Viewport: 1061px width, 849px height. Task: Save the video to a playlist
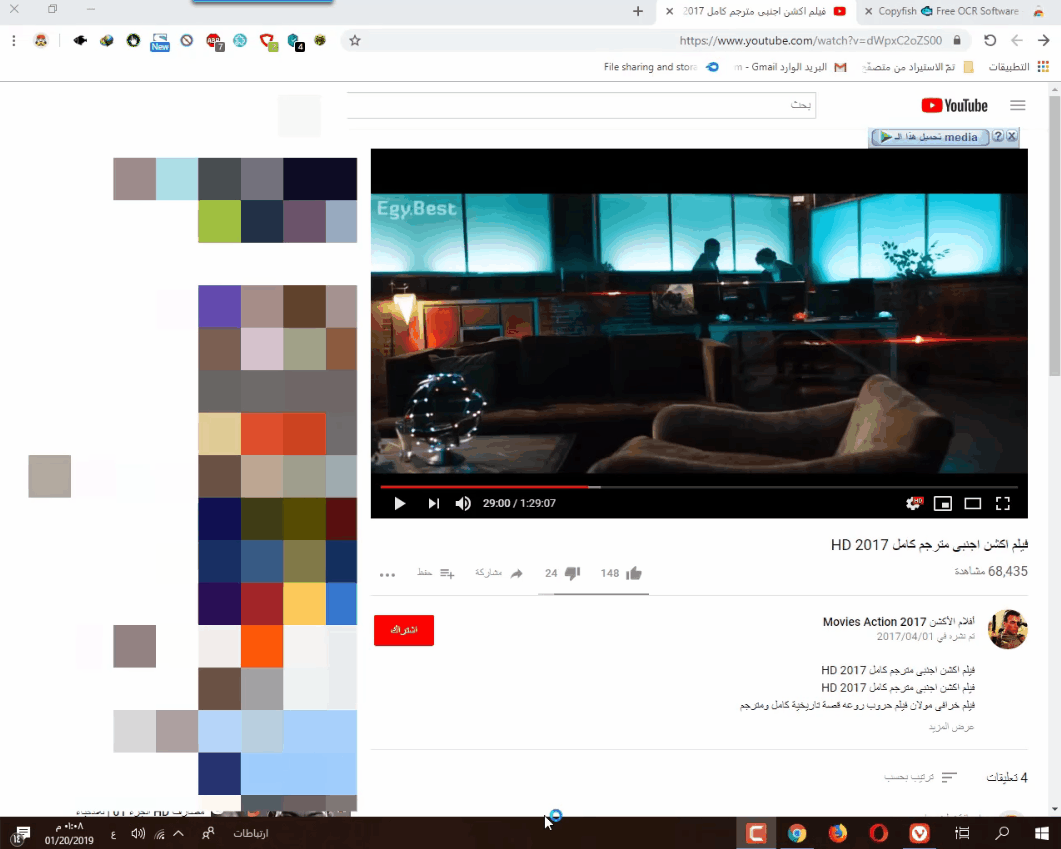click(x=446, y=573)
